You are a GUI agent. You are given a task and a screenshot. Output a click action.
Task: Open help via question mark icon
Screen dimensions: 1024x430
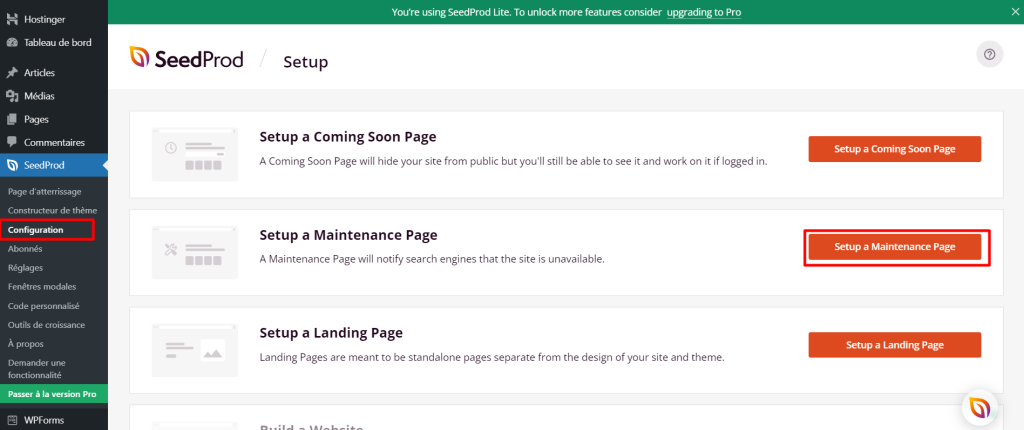pyautogui.click(x=989, y=54)
